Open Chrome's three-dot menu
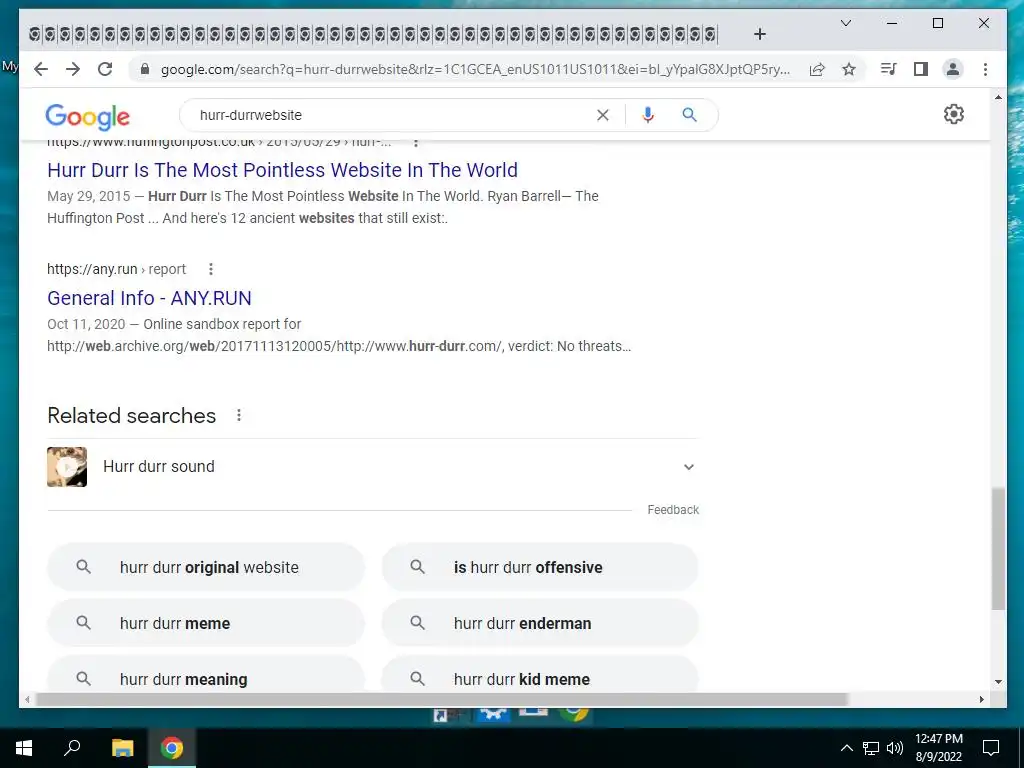Screen dimensions: 1024x768 [x=985, y=69]
